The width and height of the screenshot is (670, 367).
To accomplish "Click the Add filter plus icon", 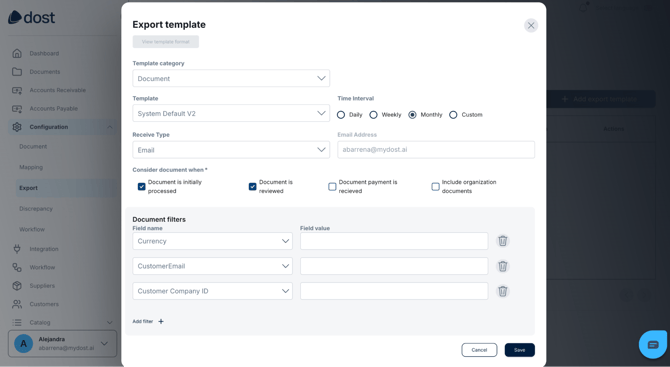I will coord(161,322).
